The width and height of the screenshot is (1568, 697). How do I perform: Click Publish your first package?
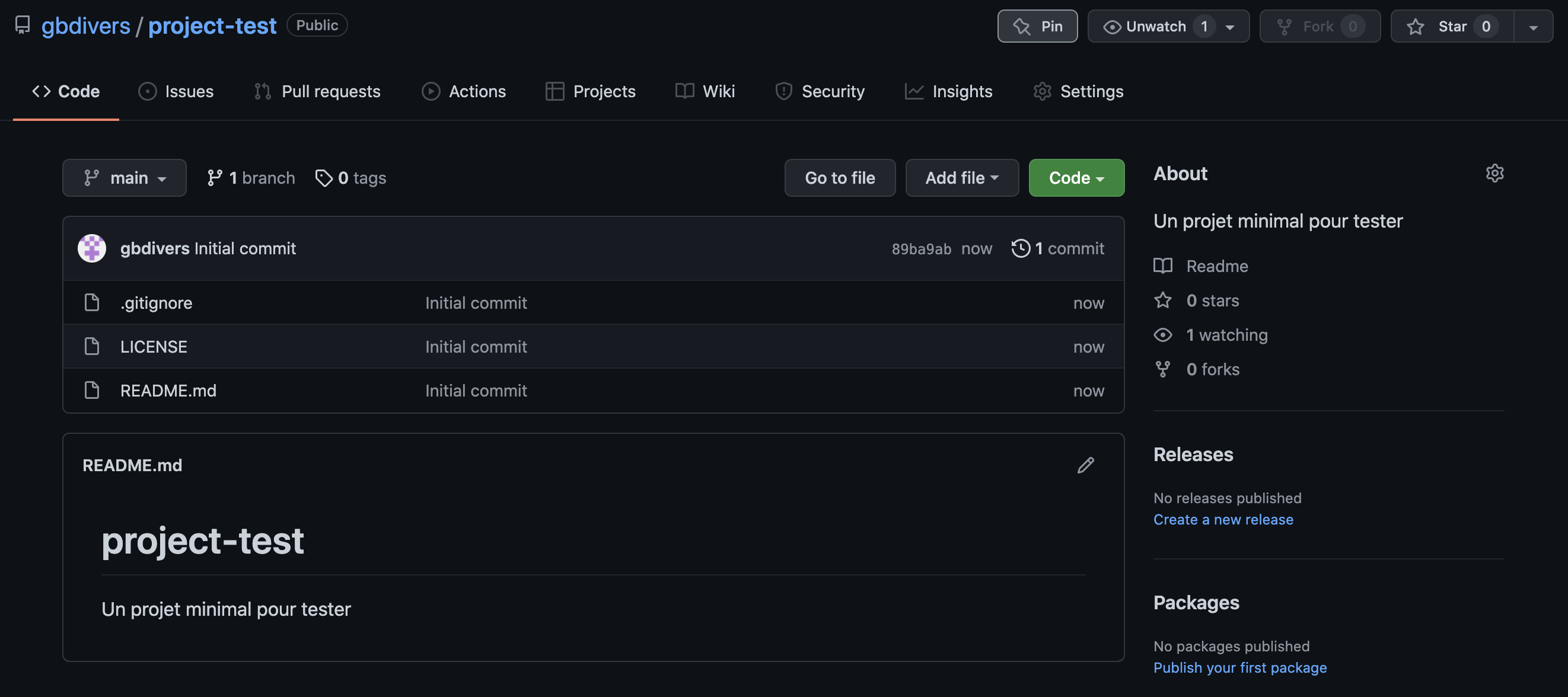(1240, 667)
